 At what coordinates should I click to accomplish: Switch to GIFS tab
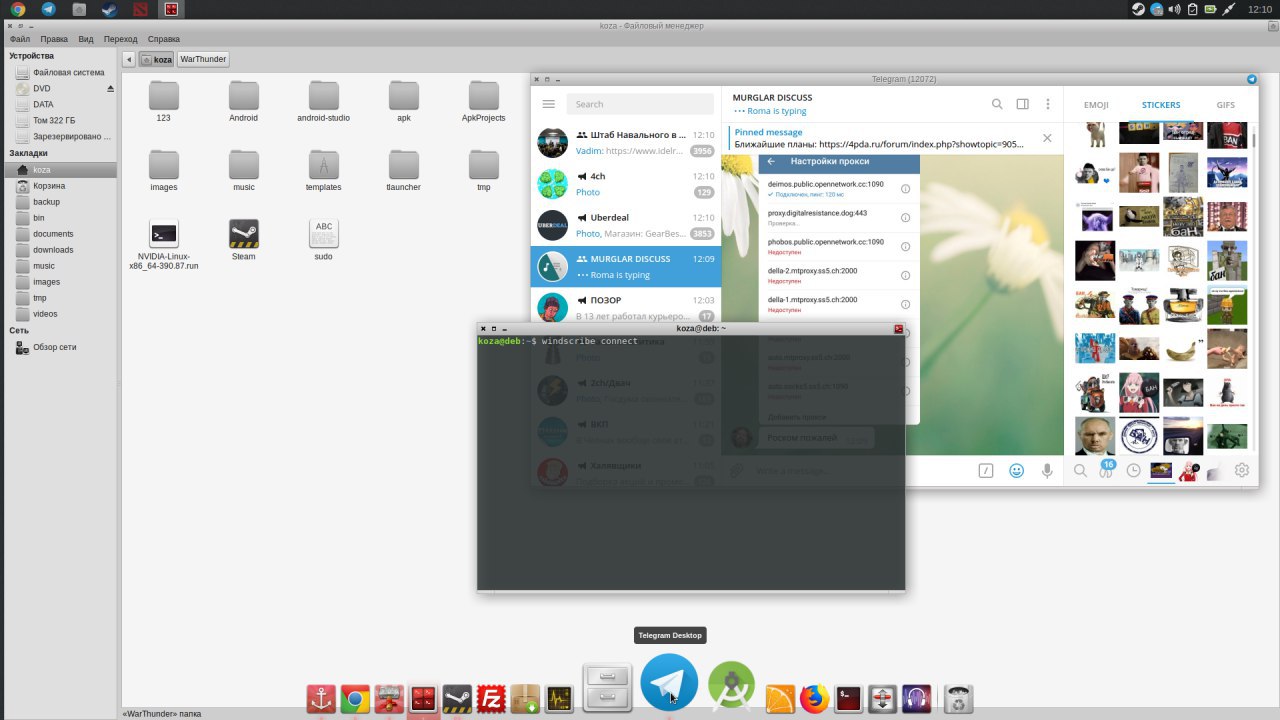click(x=1226, y=105)
